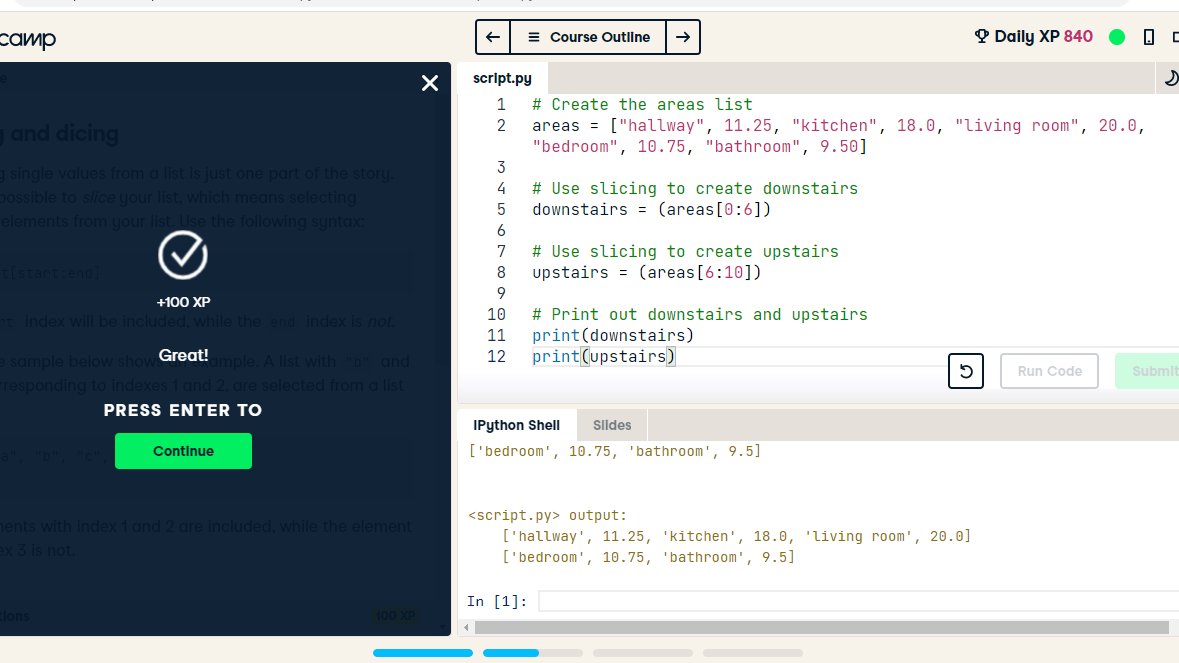The width and height of the screenshot is (1179, 663).
Task: Click print(upstairs) on line 12
Action: [x=604, y=357]
